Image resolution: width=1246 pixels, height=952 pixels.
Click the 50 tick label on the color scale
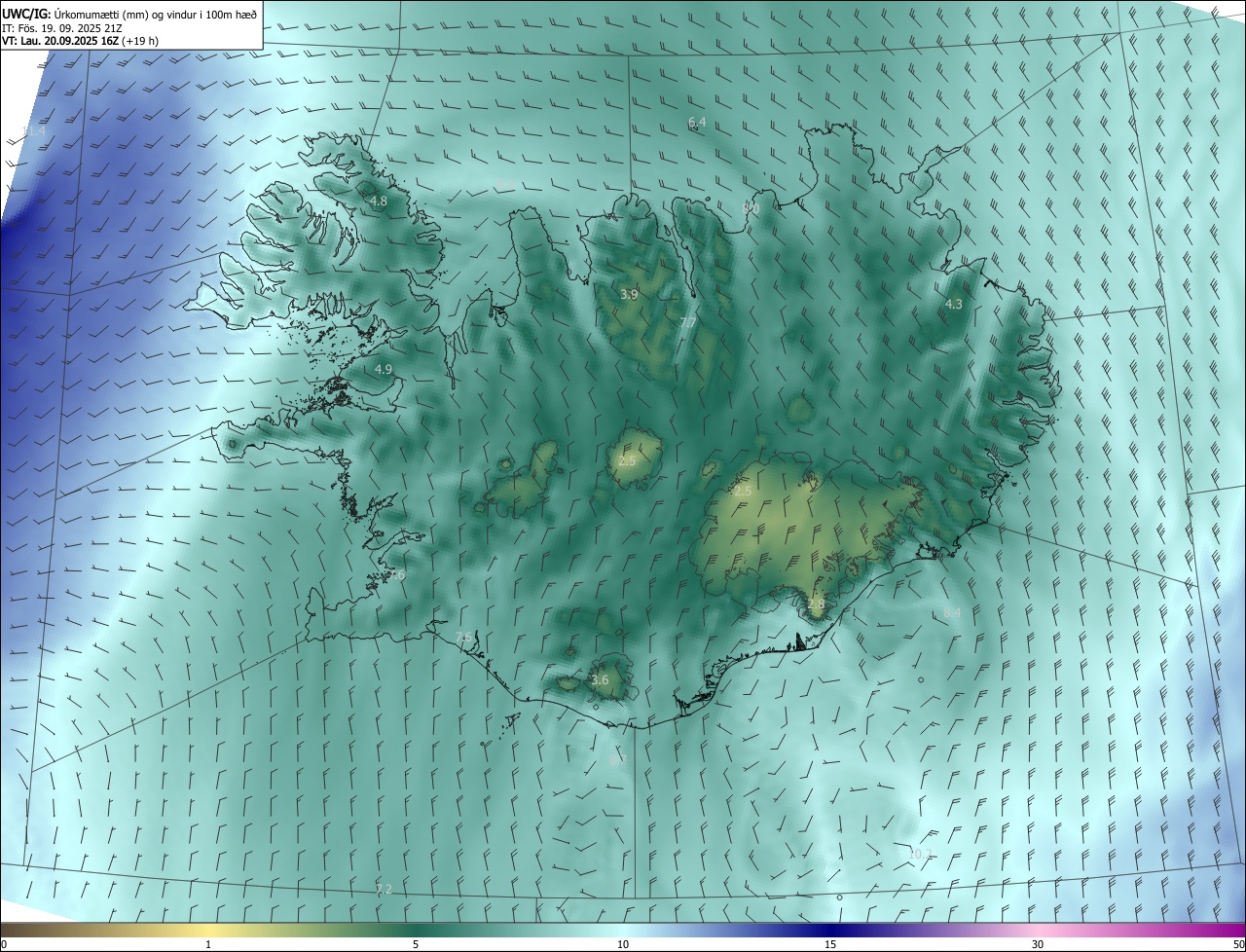pyautogui.click(x=1238, y=944)
